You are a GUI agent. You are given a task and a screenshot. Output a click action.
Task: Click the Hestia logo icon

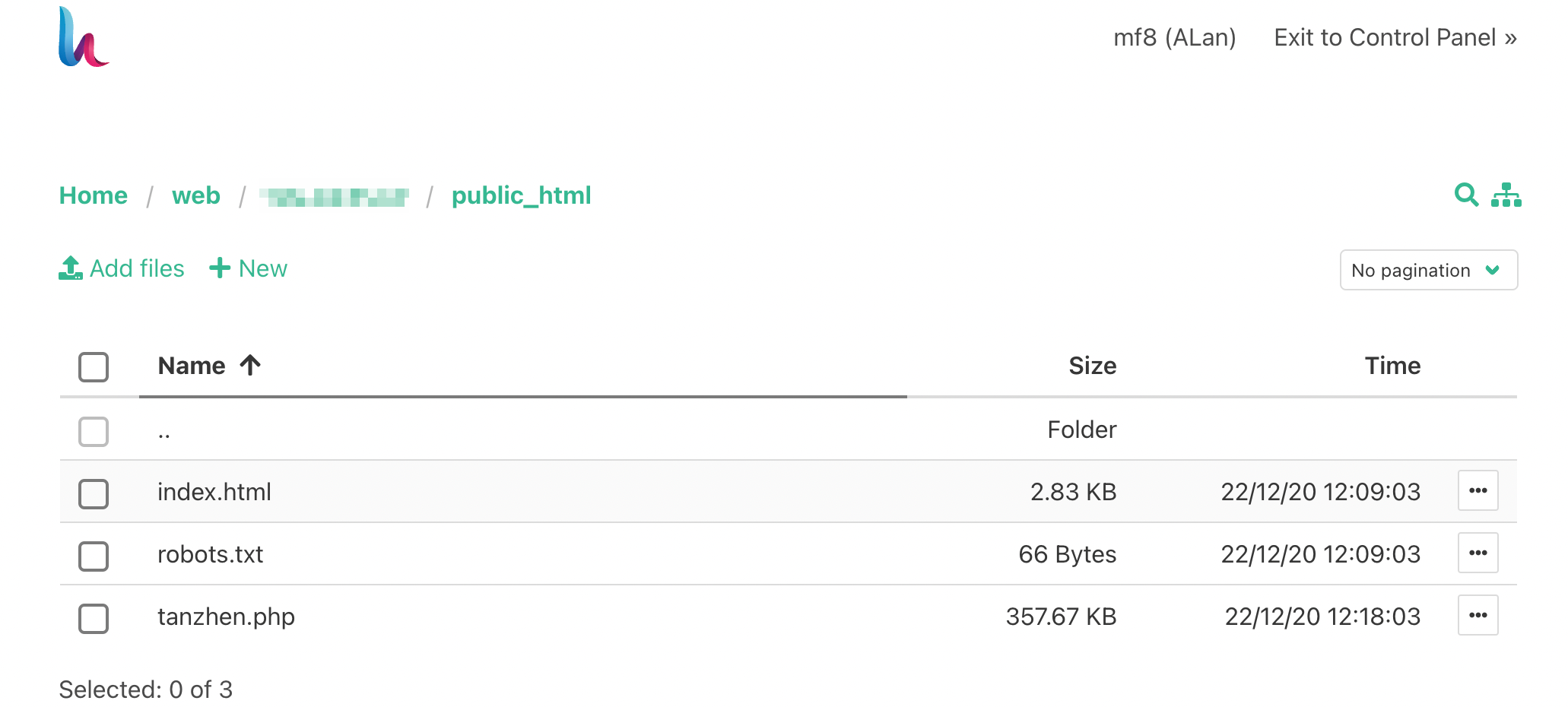pos(83,37)
